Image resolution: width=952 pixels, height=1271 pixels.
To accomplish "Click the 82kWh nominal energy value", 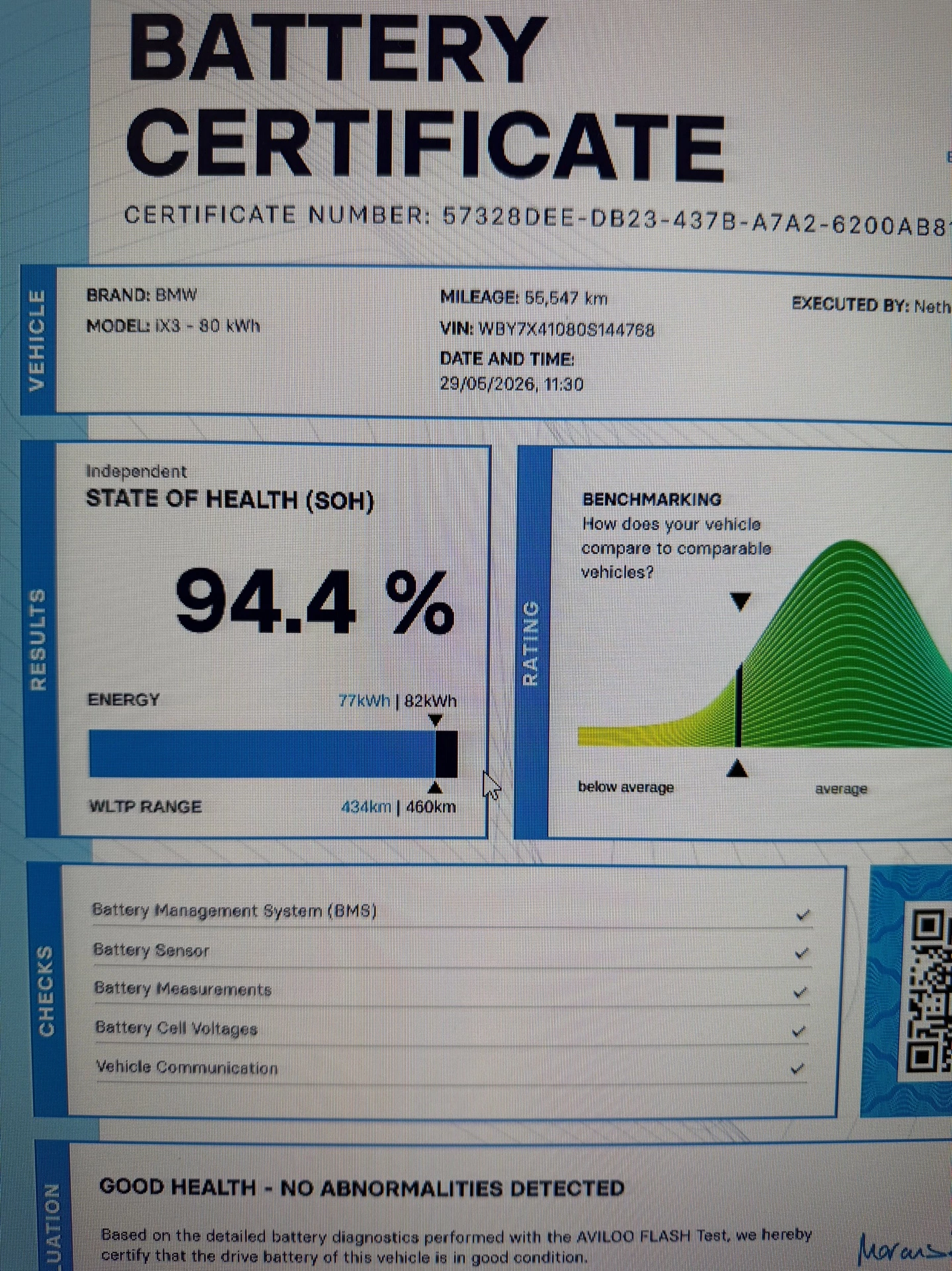I will [x=430, y=701].
